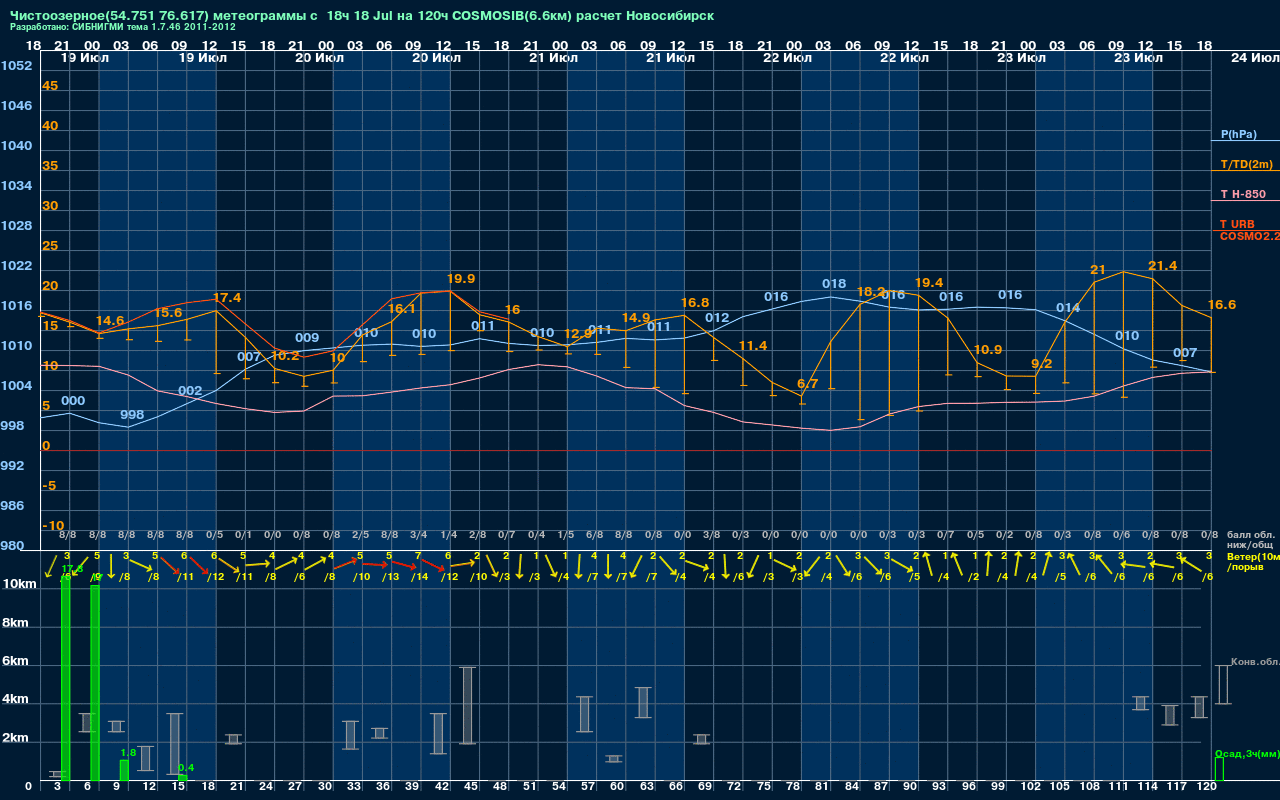Click the 10.2 temperature value
Image resolution: width=1280 pixels, height=800 pixels.
pyautogui.click(x=285, y=356)
